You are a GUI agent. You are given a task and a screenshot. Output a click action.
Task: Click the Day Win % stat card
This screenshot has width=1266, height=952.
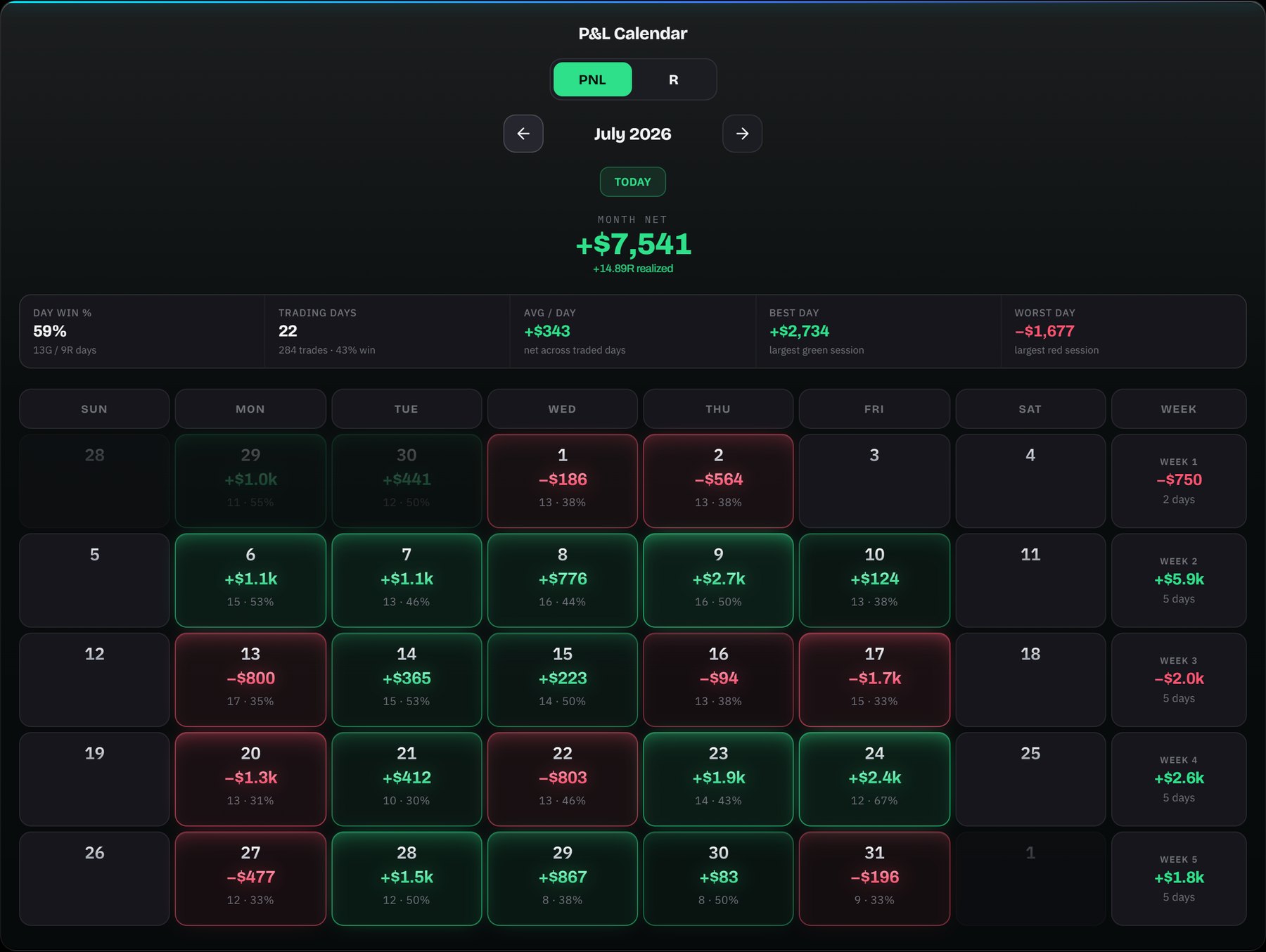coord(142,331)
